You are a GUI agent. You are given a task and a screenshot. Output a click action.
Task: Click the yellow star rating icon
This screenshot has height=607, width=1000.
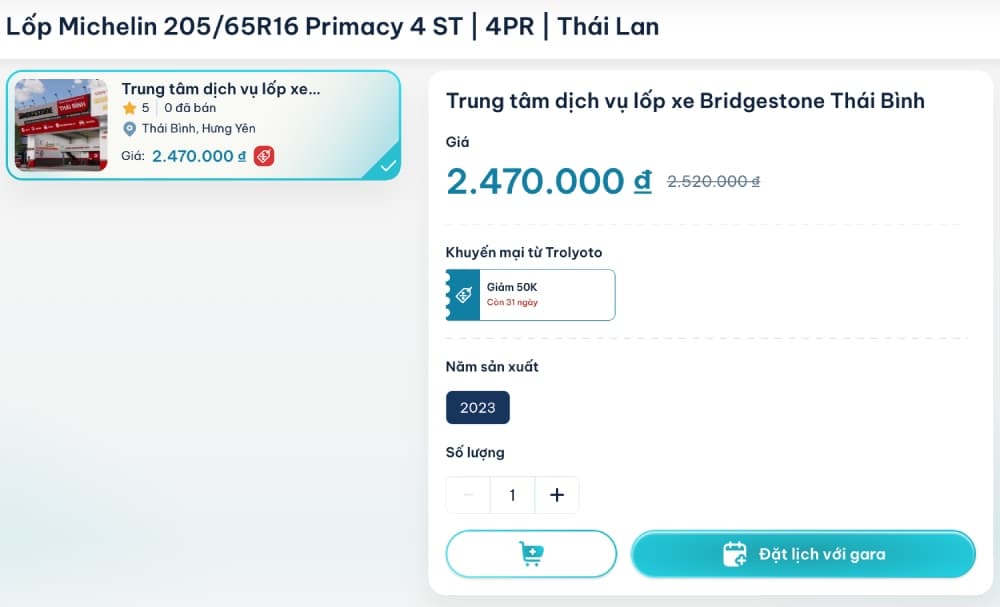click(x=129, y=108)
